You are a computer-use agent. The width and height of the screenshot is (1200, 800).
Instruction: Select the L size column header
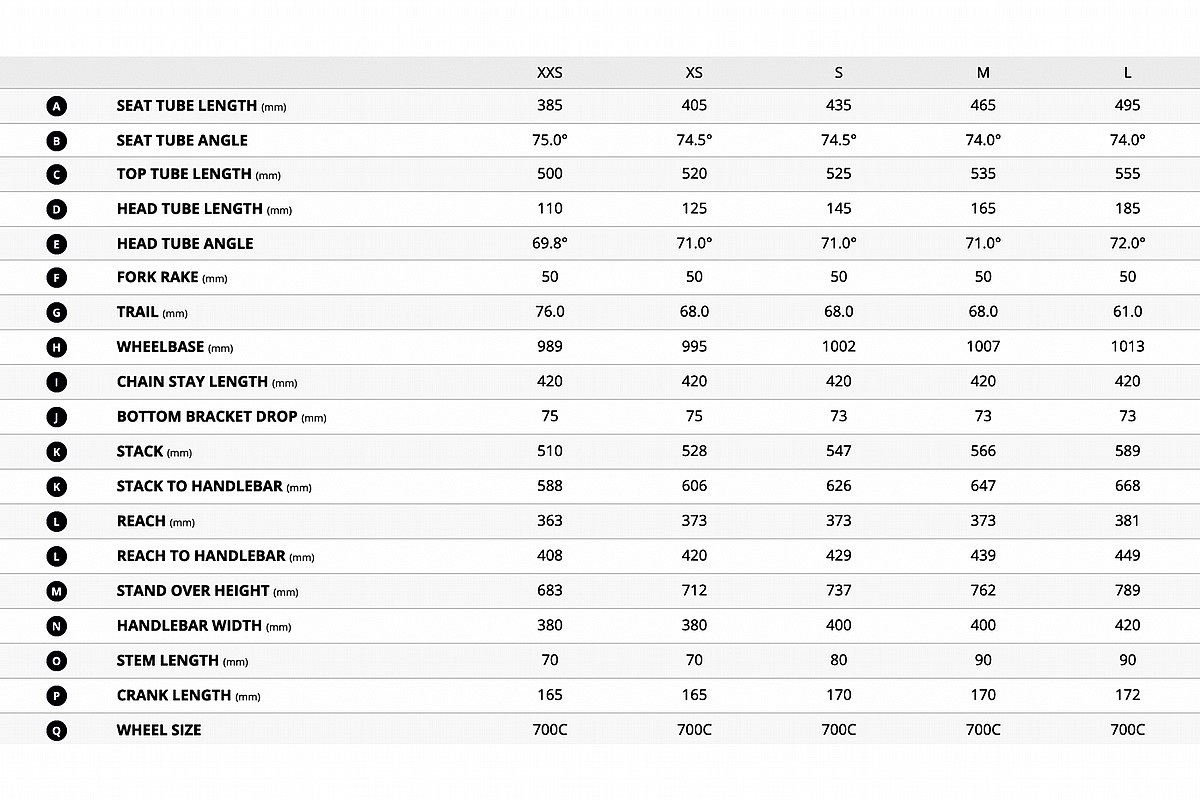click(1127, 73)
